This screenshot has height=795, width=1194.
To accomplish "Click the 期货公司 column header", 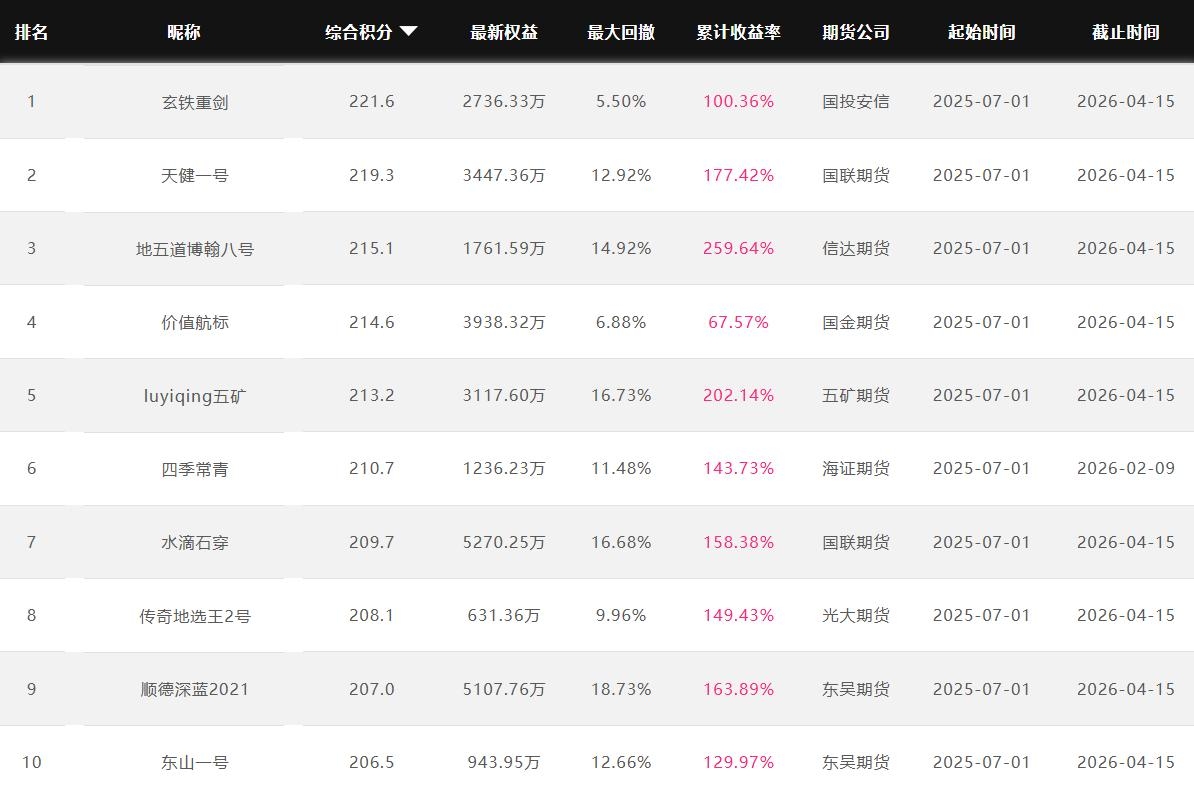I will click(856, 32).
